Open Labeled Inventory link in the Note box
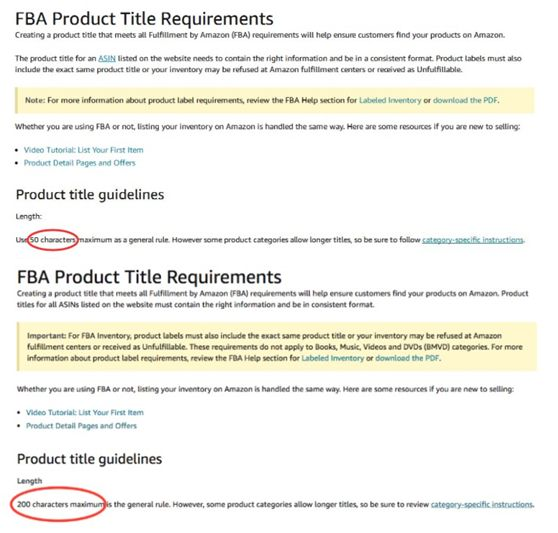 tap(390, 100)
